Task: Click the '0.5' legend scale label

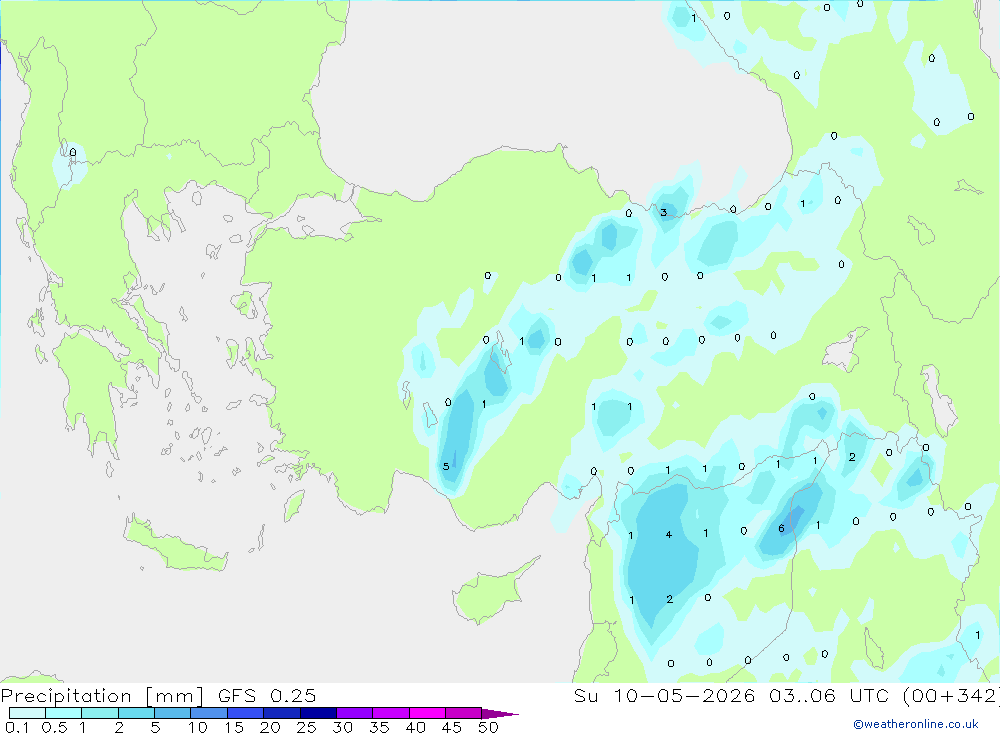Action: [x=54, y=727]
